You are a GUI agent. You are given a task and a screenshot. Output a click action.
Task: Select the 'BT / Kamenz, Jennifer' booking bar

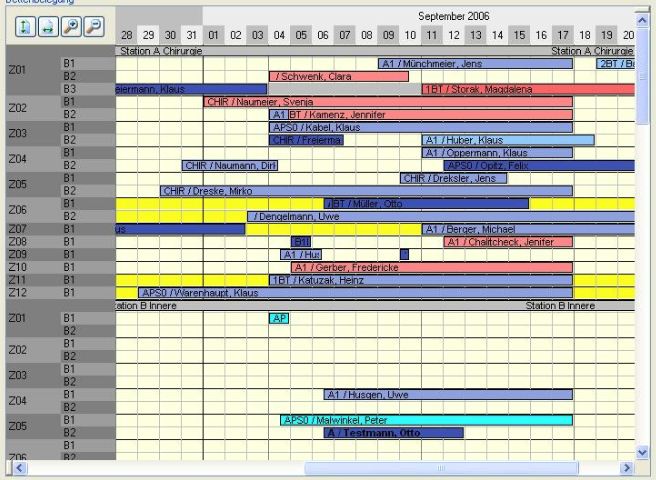(430, 115)
